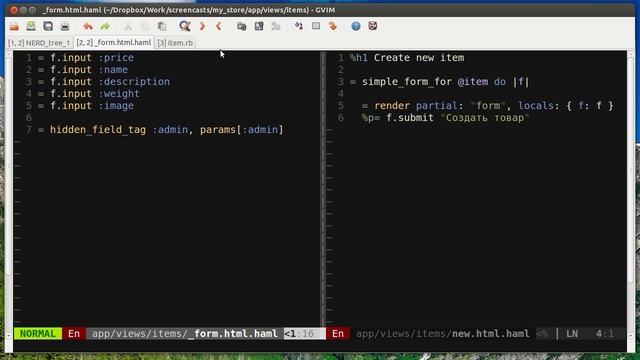Click the 'render partial:' line

(487, 106)
